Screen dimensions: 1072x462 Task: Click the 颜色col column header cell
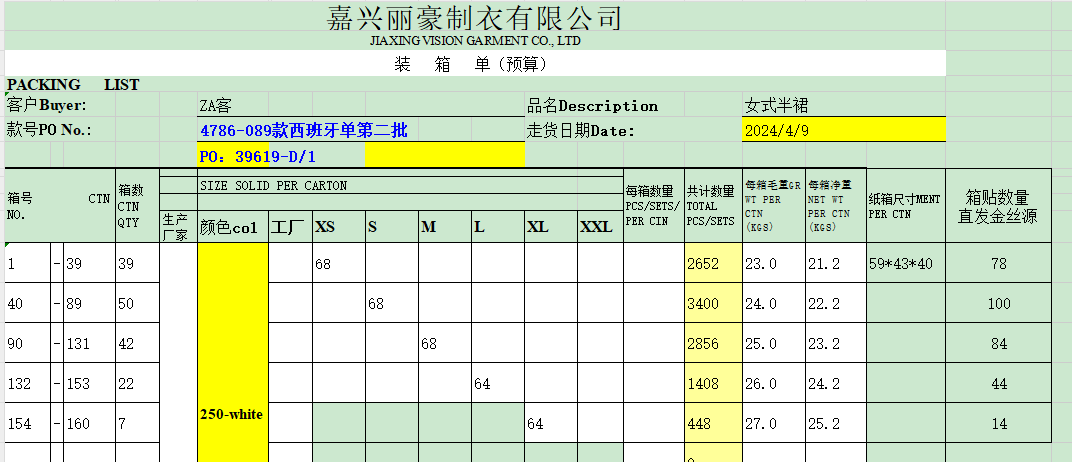[232, 227]
